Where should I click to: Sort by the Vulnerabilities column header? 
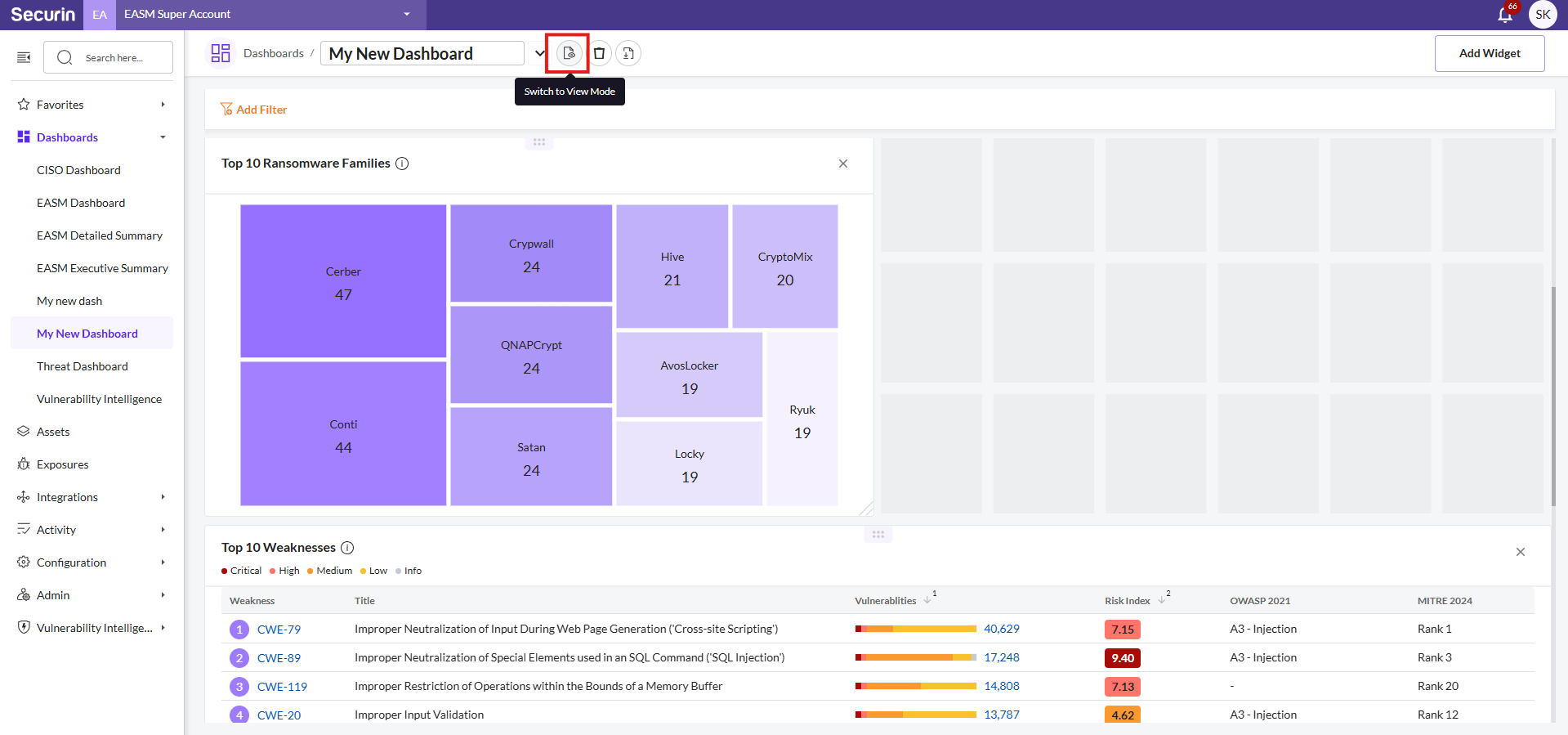click(886, 601)
